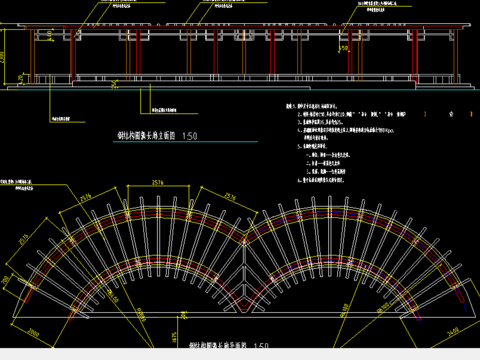Select the leader annotation text above the left arc

[x=17, y=185]
